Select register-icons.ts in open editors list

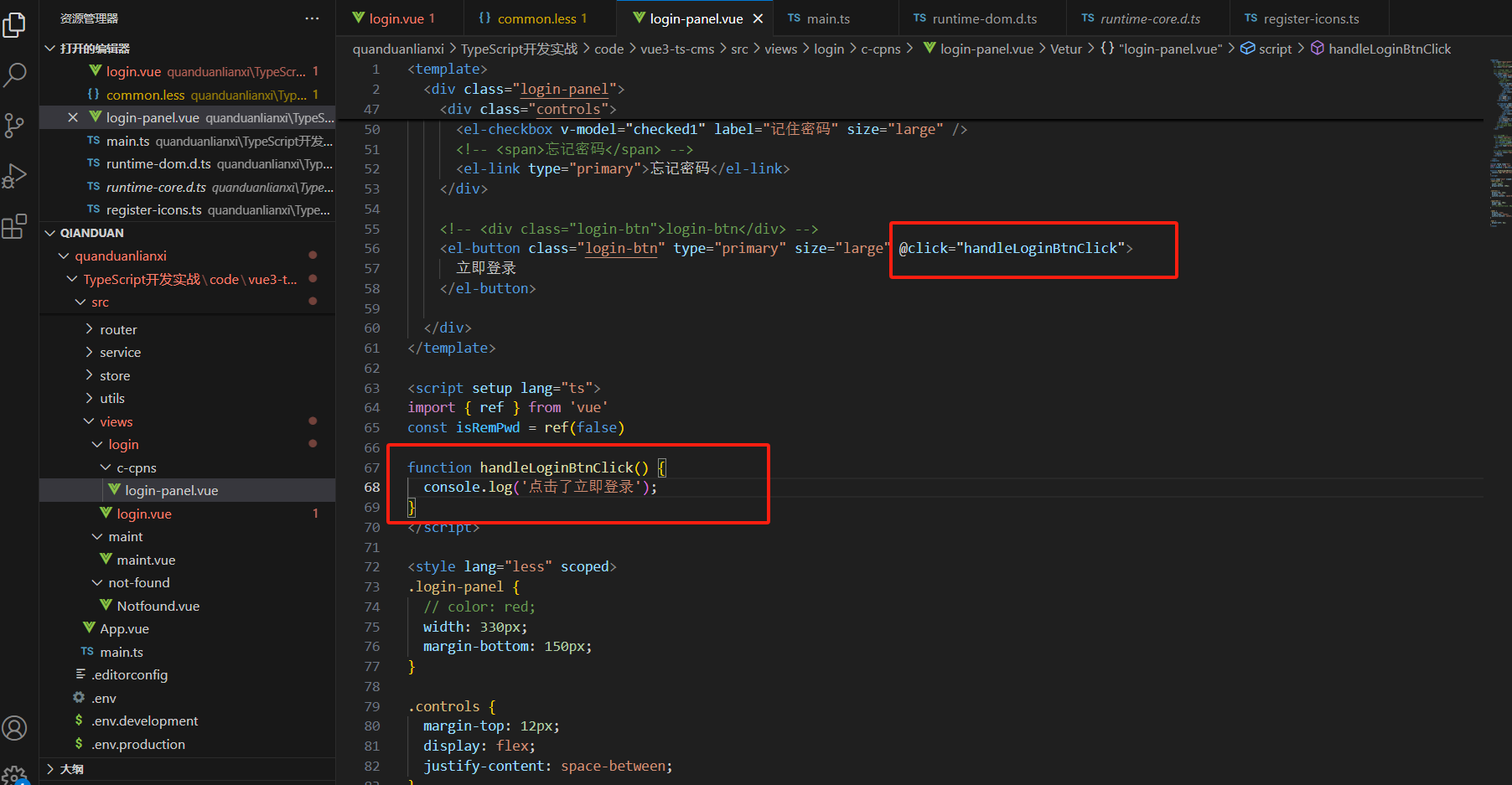tap(188, 209)
